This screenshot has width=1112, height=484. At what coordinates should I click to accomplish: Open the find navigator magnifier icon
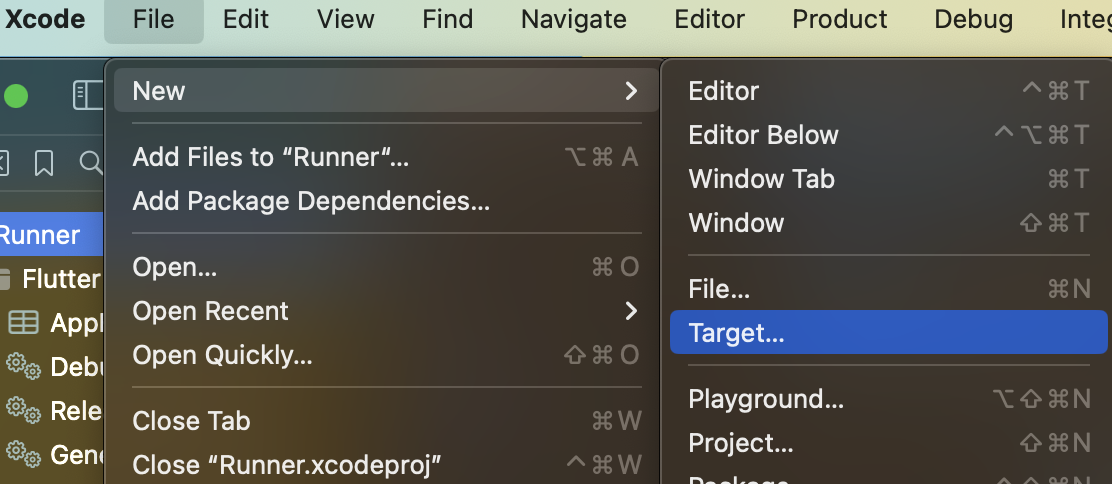point(91,163)
